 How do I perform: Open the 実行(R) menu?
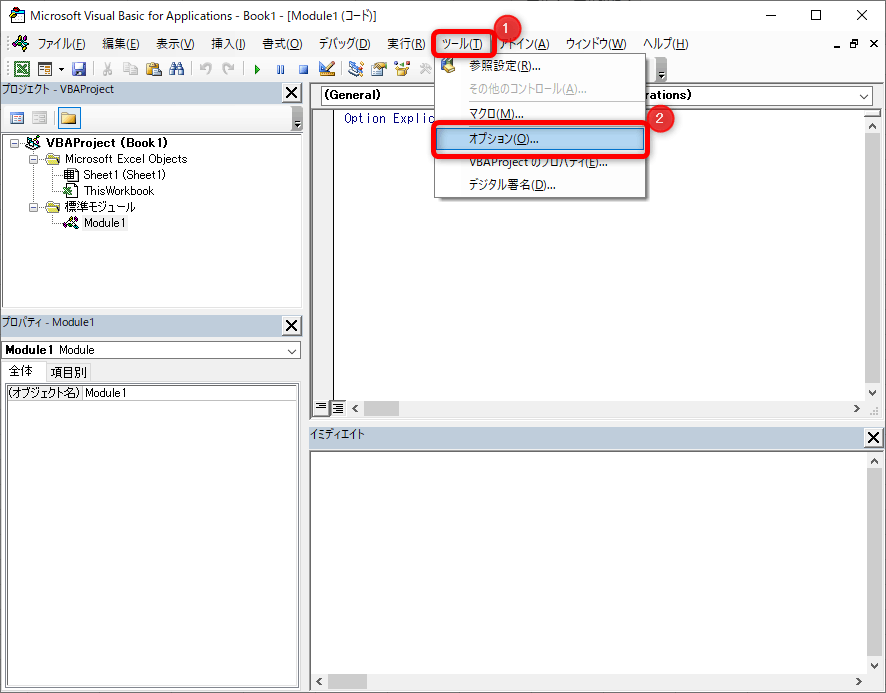(x=406, y=44)
